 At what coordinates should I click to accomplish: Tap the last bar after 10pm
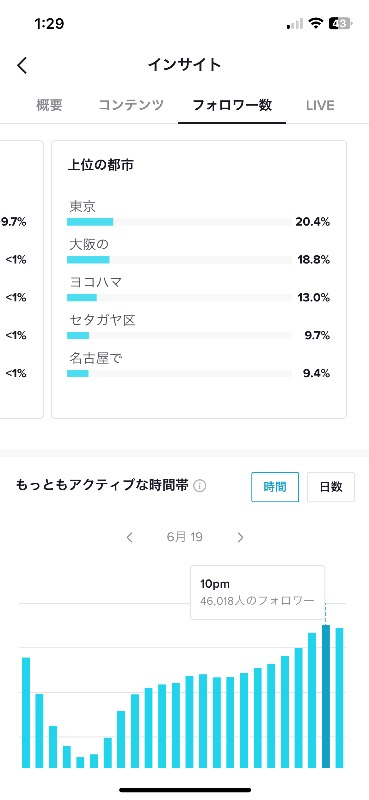[339, 698]
